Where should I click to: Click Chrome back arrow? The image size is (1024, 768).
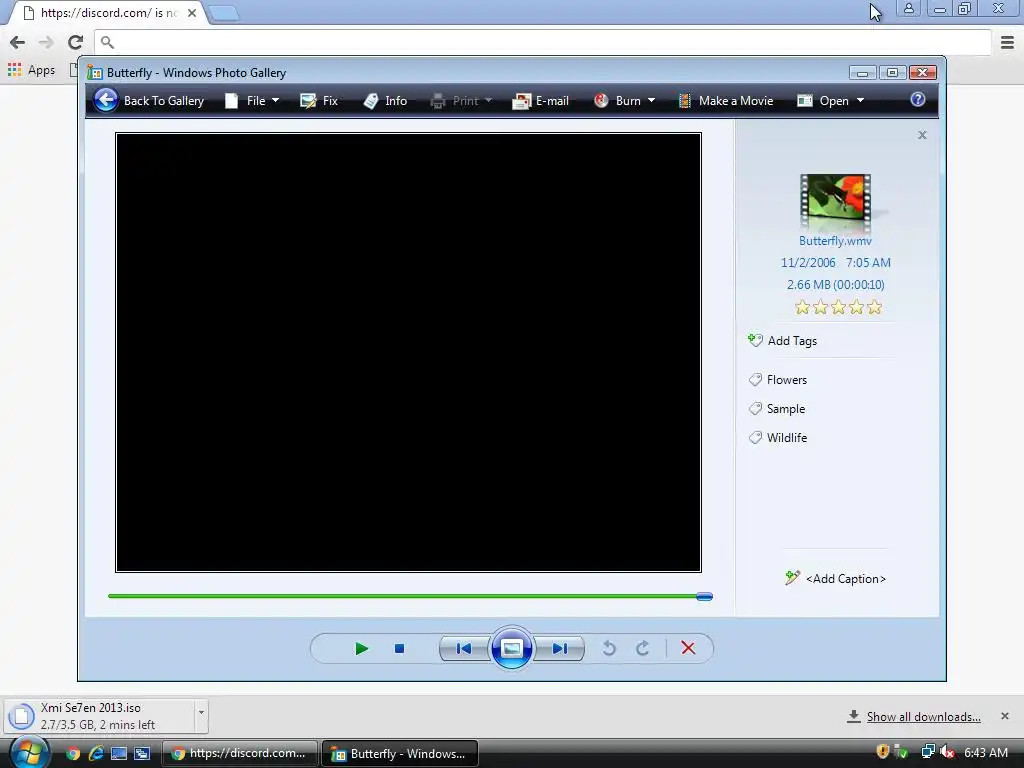18,42
